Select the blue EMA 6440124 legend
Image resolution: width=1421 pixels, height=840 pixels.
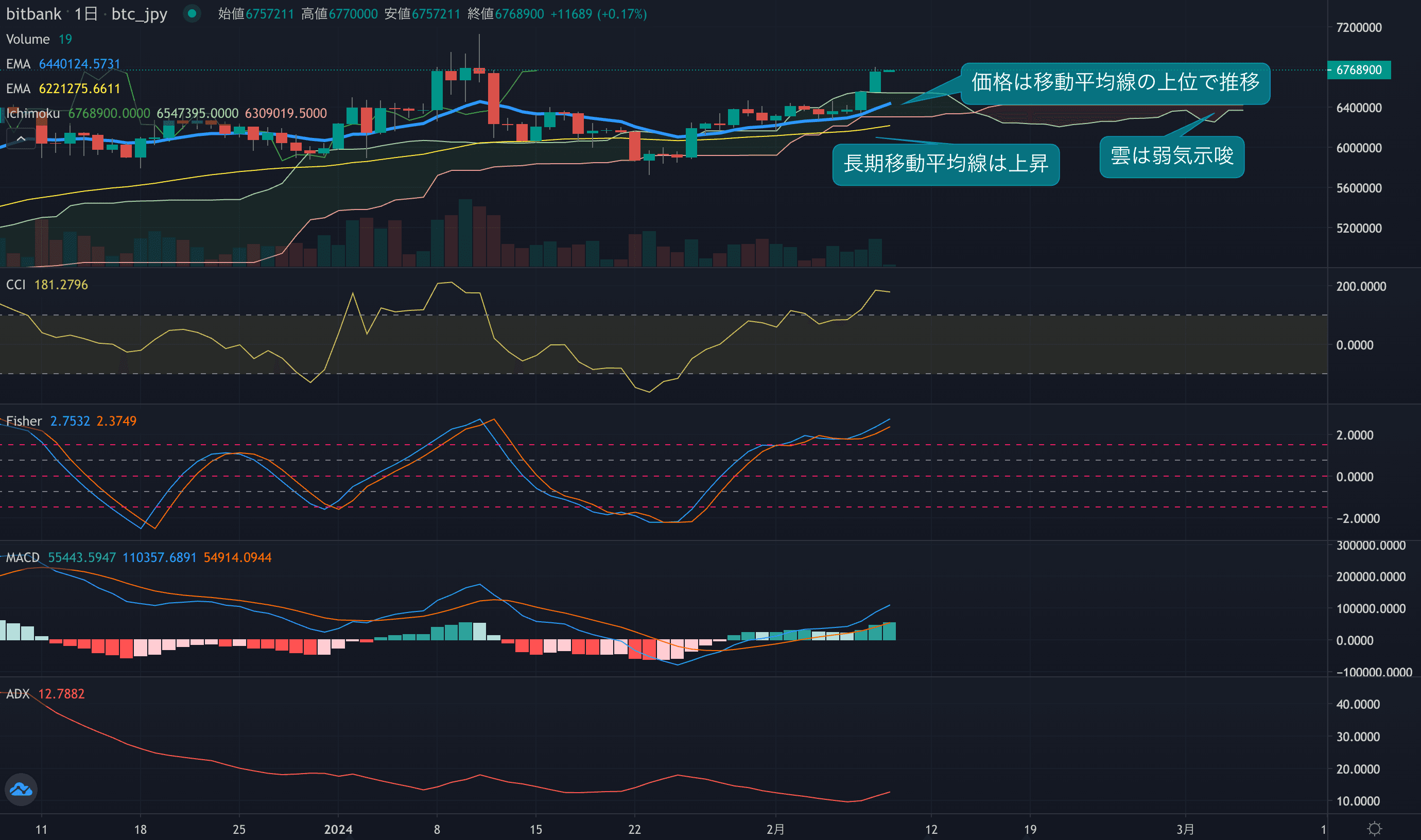click(63, 64)
